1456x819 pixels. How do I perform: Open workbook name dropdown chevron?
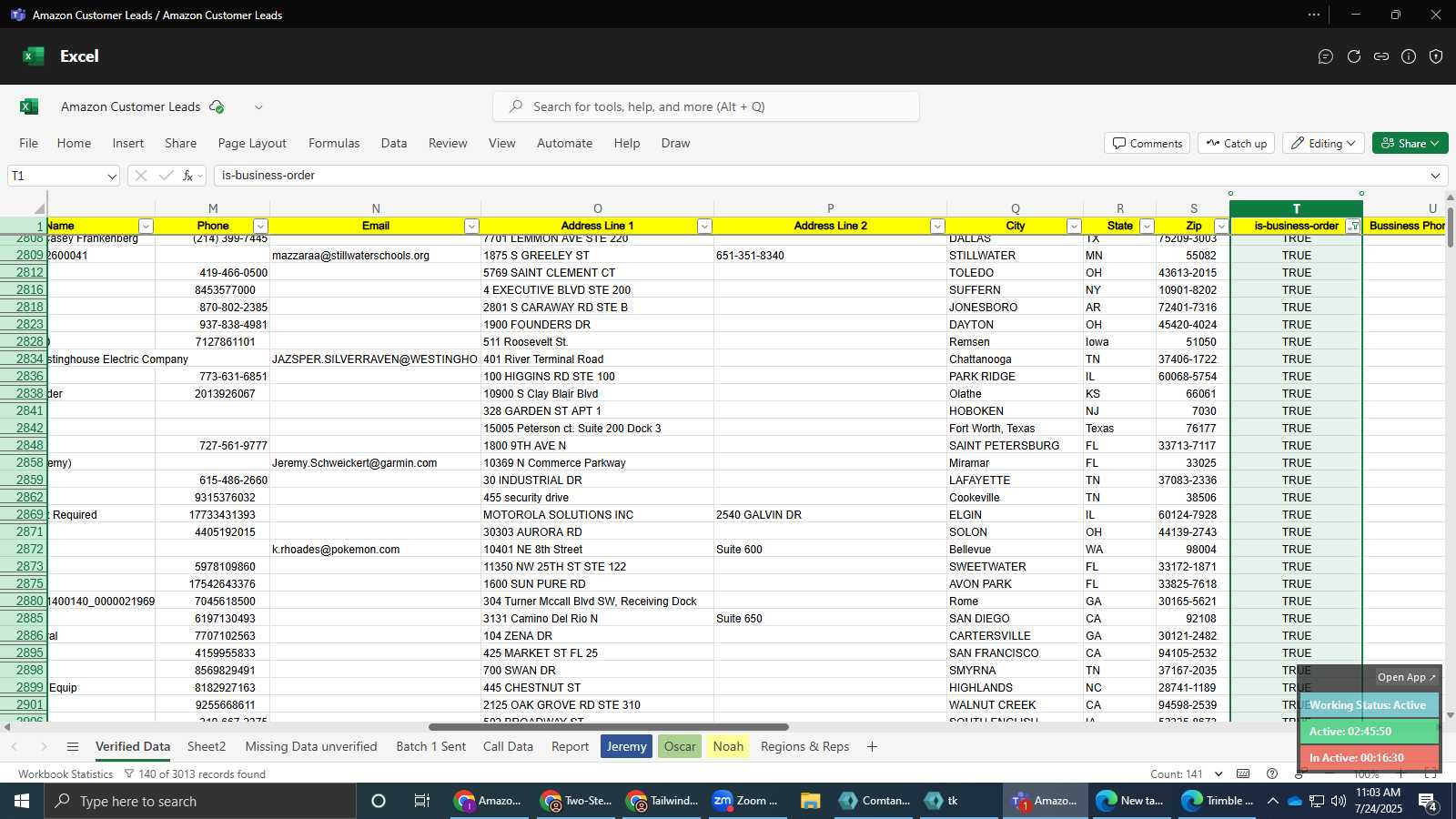[258, 107]
